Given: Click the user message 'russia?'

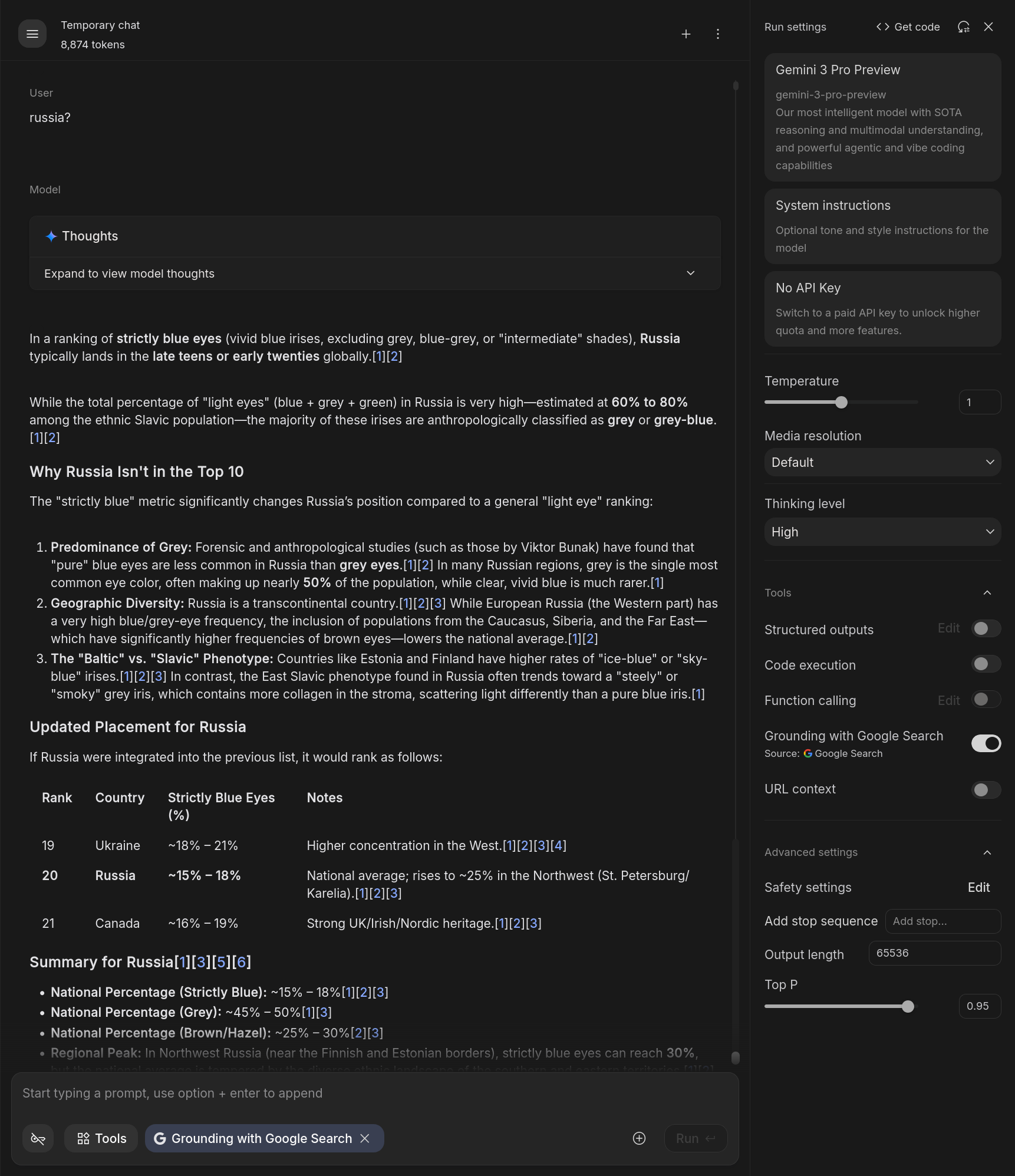Looking at the screenshot, I should (50, 118).
